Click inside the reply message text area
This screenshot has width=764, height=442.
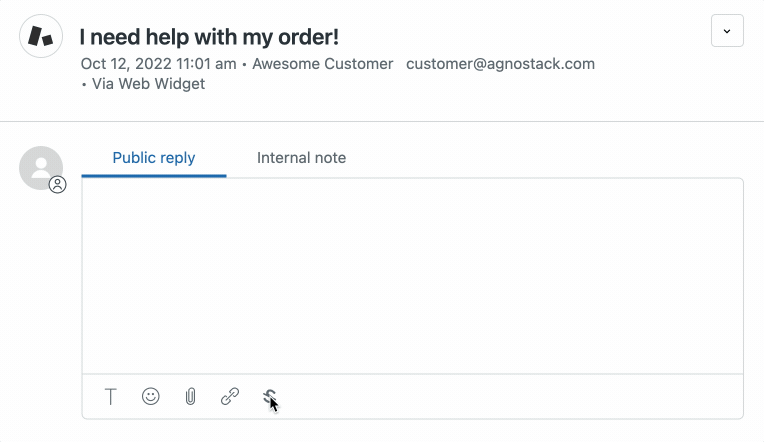click(x=413, y=276)
